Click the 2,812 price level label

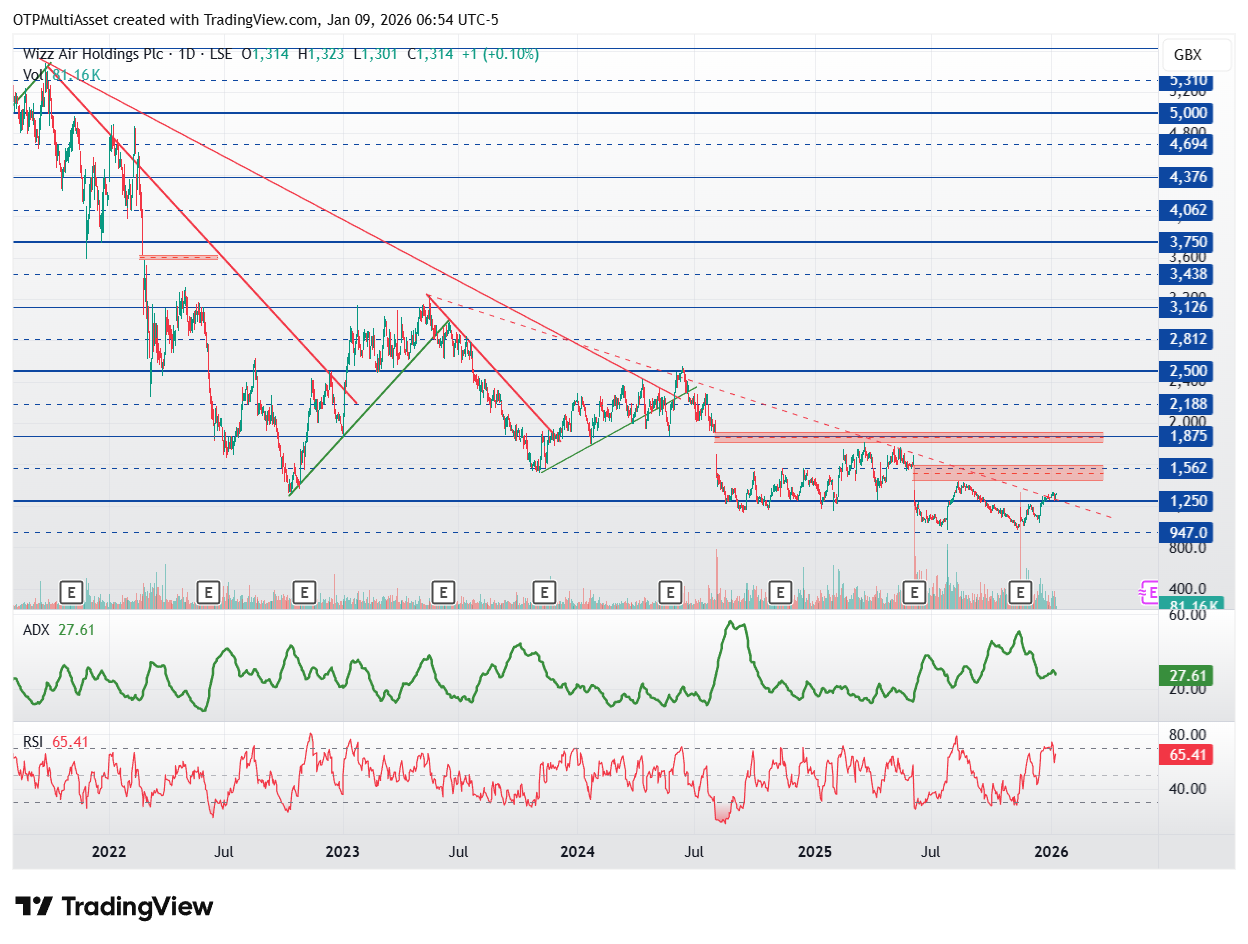click(1185, 339)
